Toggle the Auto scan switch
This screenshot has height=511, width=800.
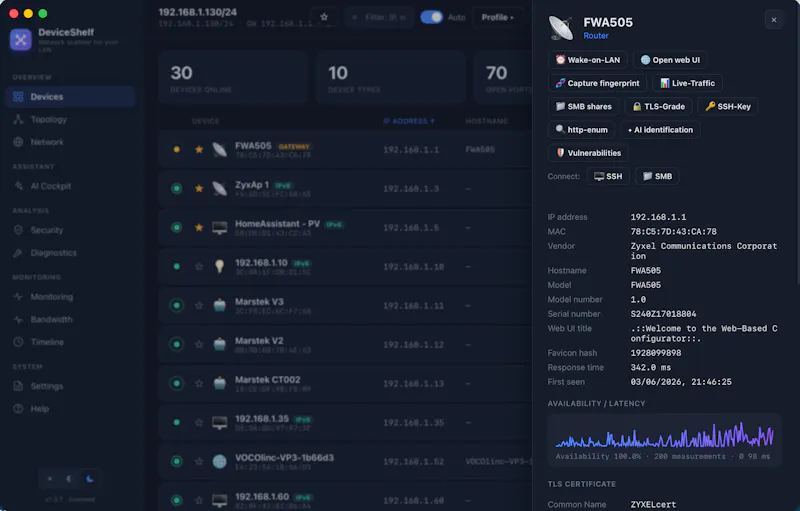click(432, 17)
